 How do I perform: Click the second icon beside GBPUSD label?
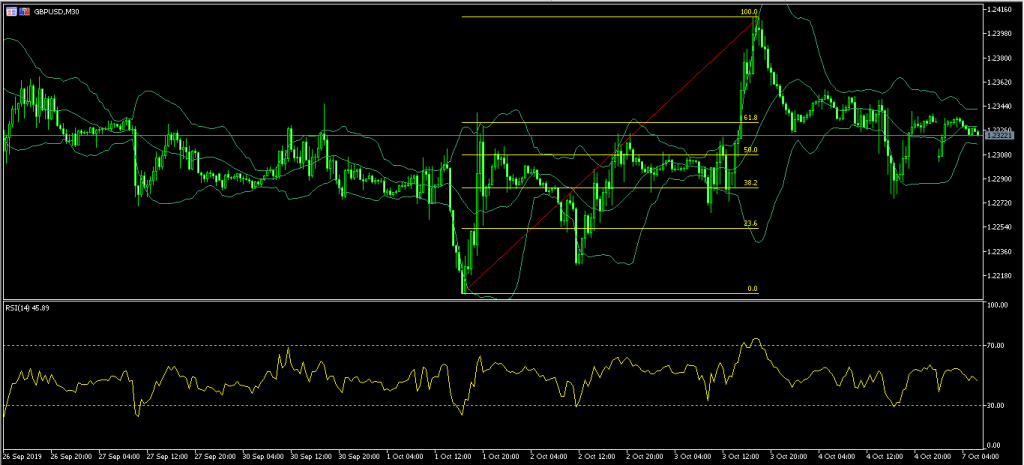point(25,10)
